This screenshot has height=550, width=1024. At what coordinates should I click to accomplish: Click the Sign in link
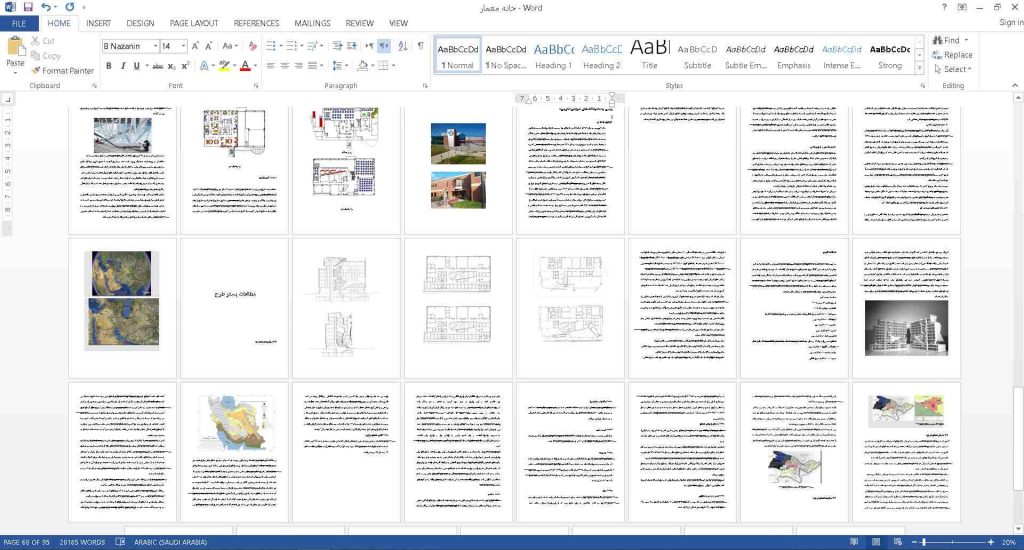coord(1011,23)
